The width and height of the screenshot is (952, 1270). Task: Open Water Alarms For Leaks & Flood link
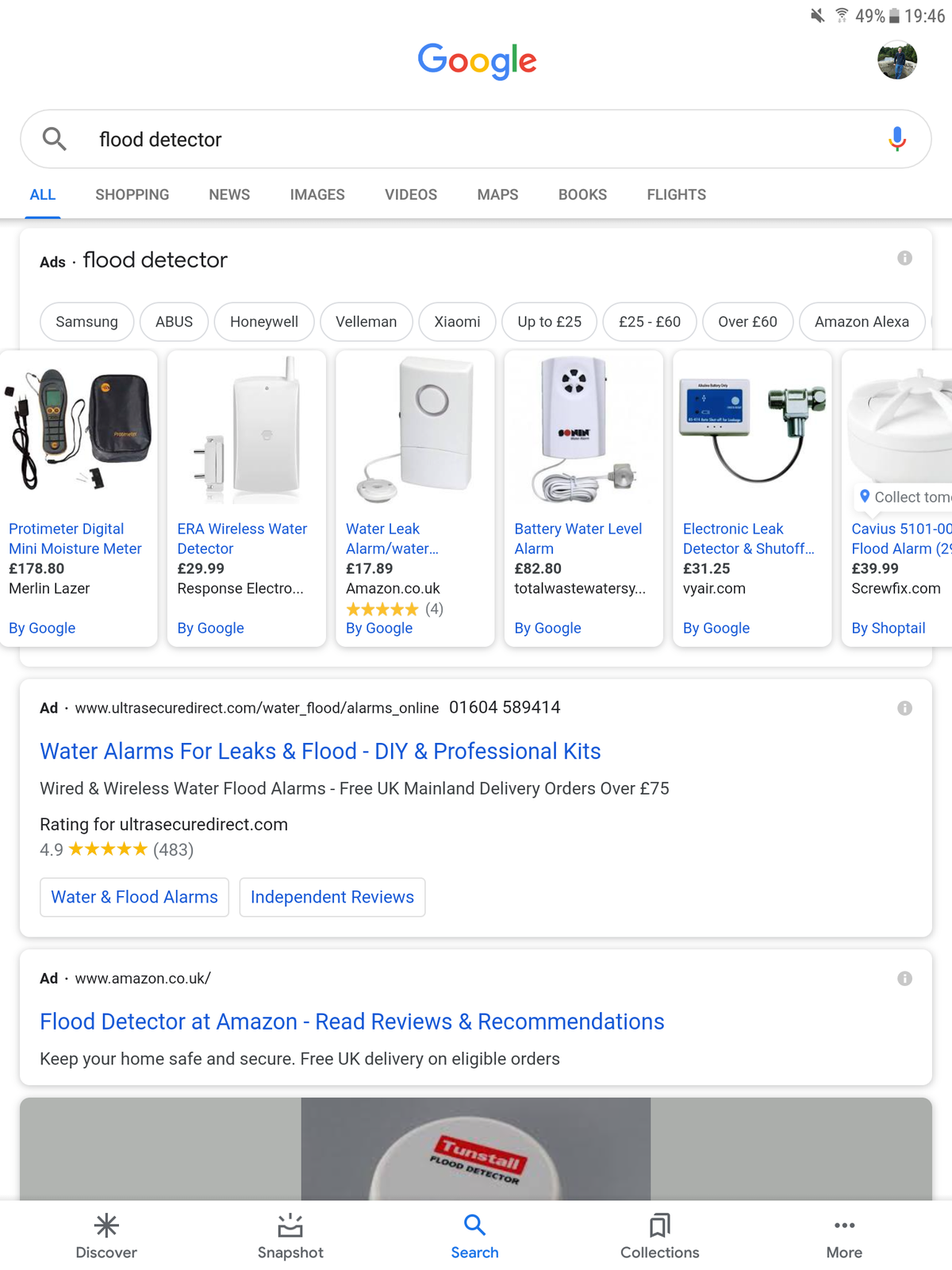click(321, 751)
